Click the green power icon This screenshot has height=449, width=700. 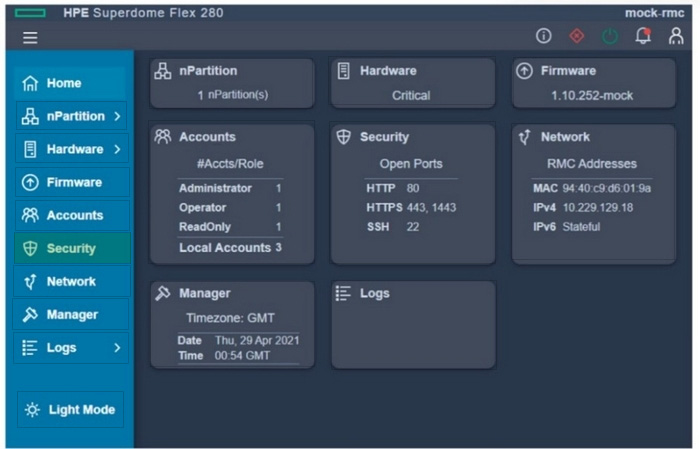coord(609,36)
